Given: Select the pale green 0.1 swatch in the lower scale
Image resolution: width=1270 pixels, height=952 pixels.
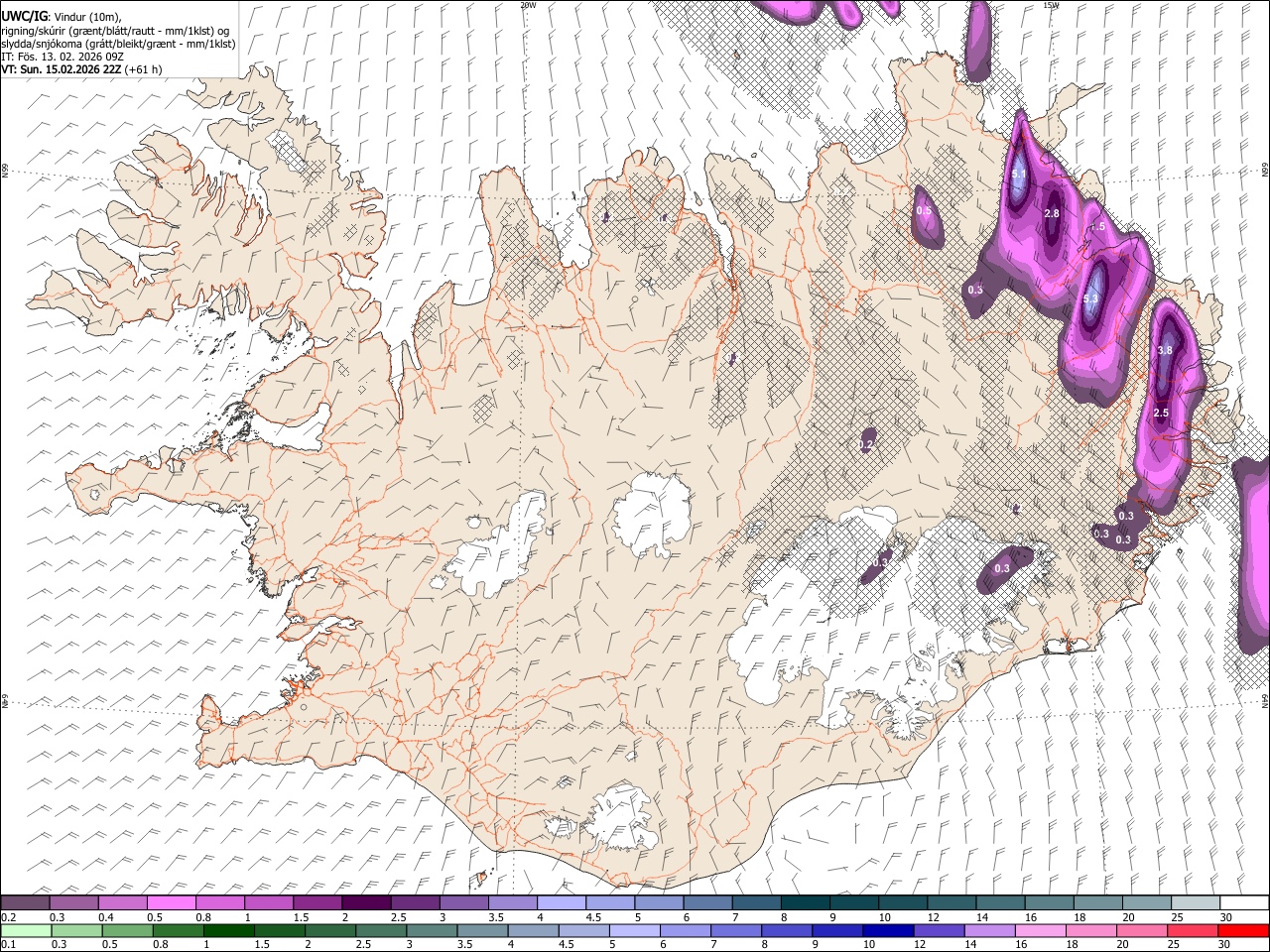Looking at the screenshot, I should pyautogui.click(x=26, y=930).
